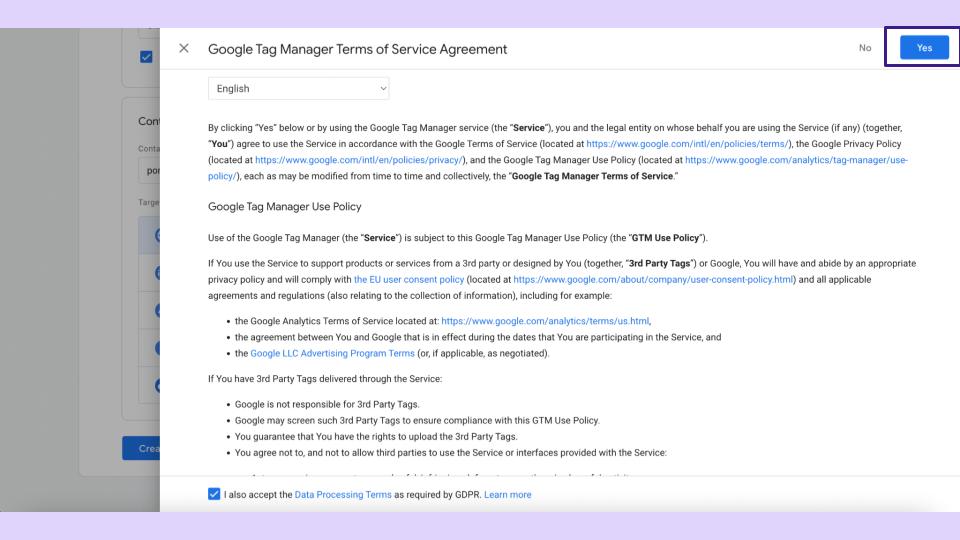This screenshot has height=540, width=960.
Task: Open the Data Processing Terms link
Action: 343,495
